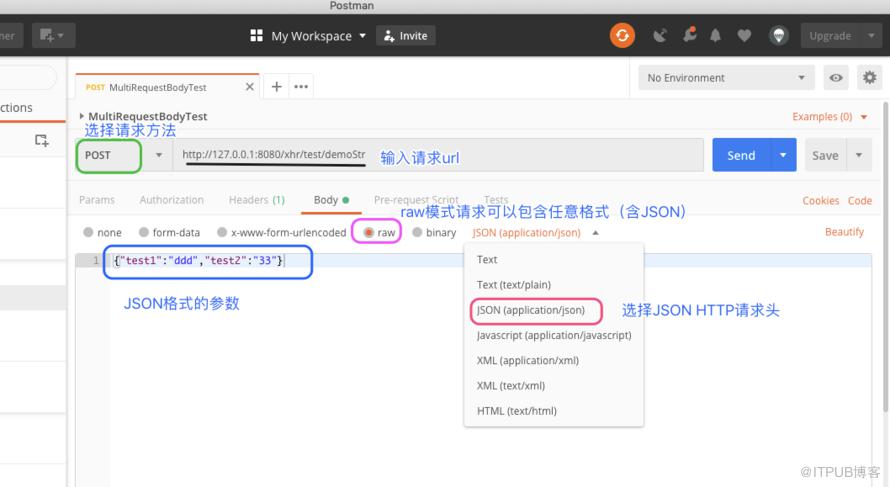Click the Invite button
The image size is (890, 487).
(405, 36)
